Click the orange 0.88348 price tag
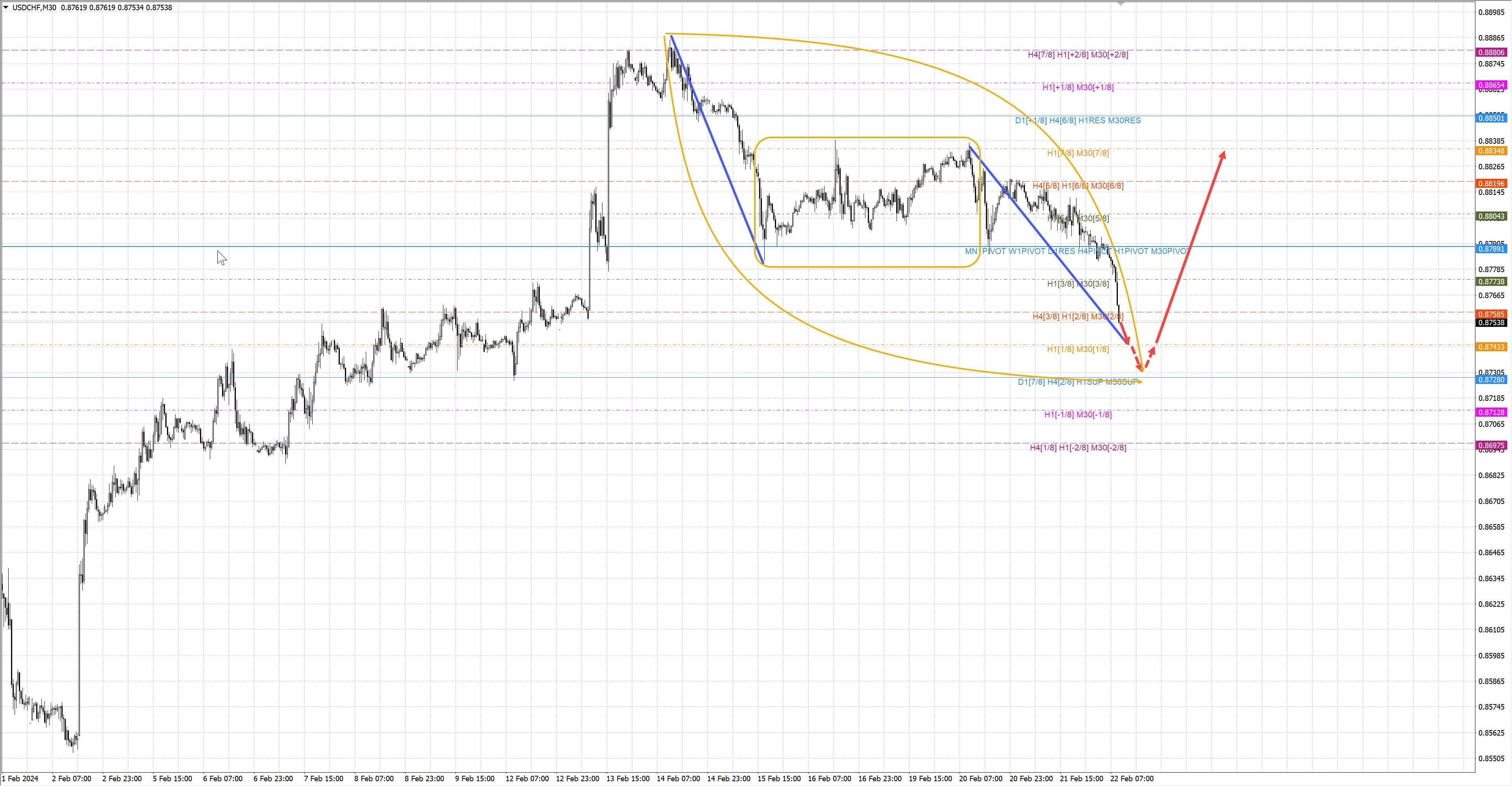This screenshot has height=786, width=1512. tap(1491, 151)
